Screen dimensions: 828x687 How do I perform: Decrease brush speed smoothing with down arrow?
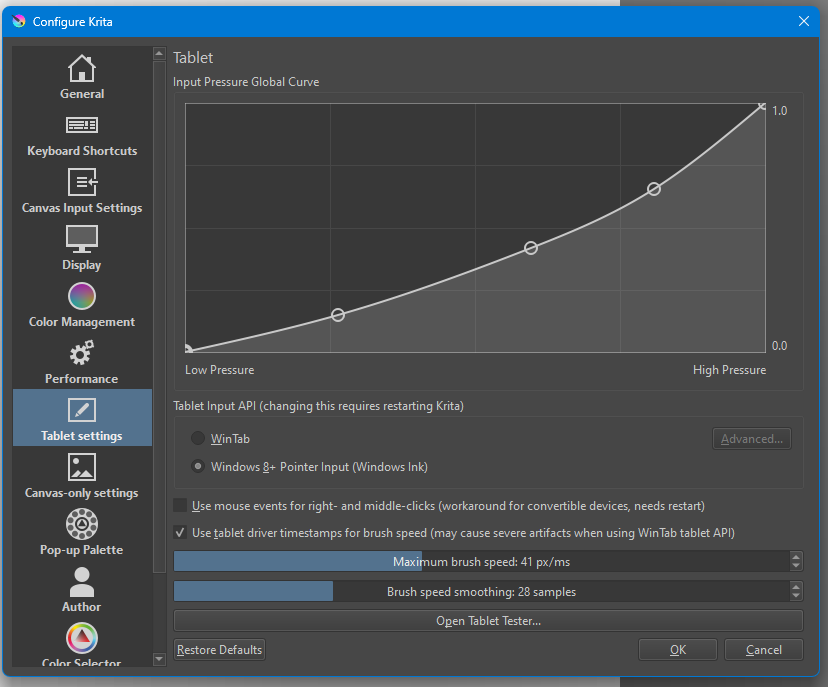coord(796,596)
